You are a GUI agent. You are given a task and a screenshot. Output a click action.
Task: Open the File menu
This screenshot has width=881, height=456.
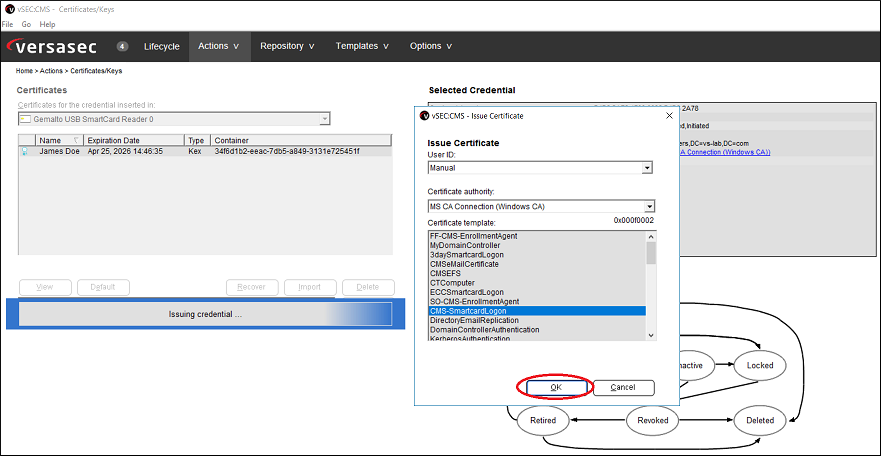click(7, 25)
